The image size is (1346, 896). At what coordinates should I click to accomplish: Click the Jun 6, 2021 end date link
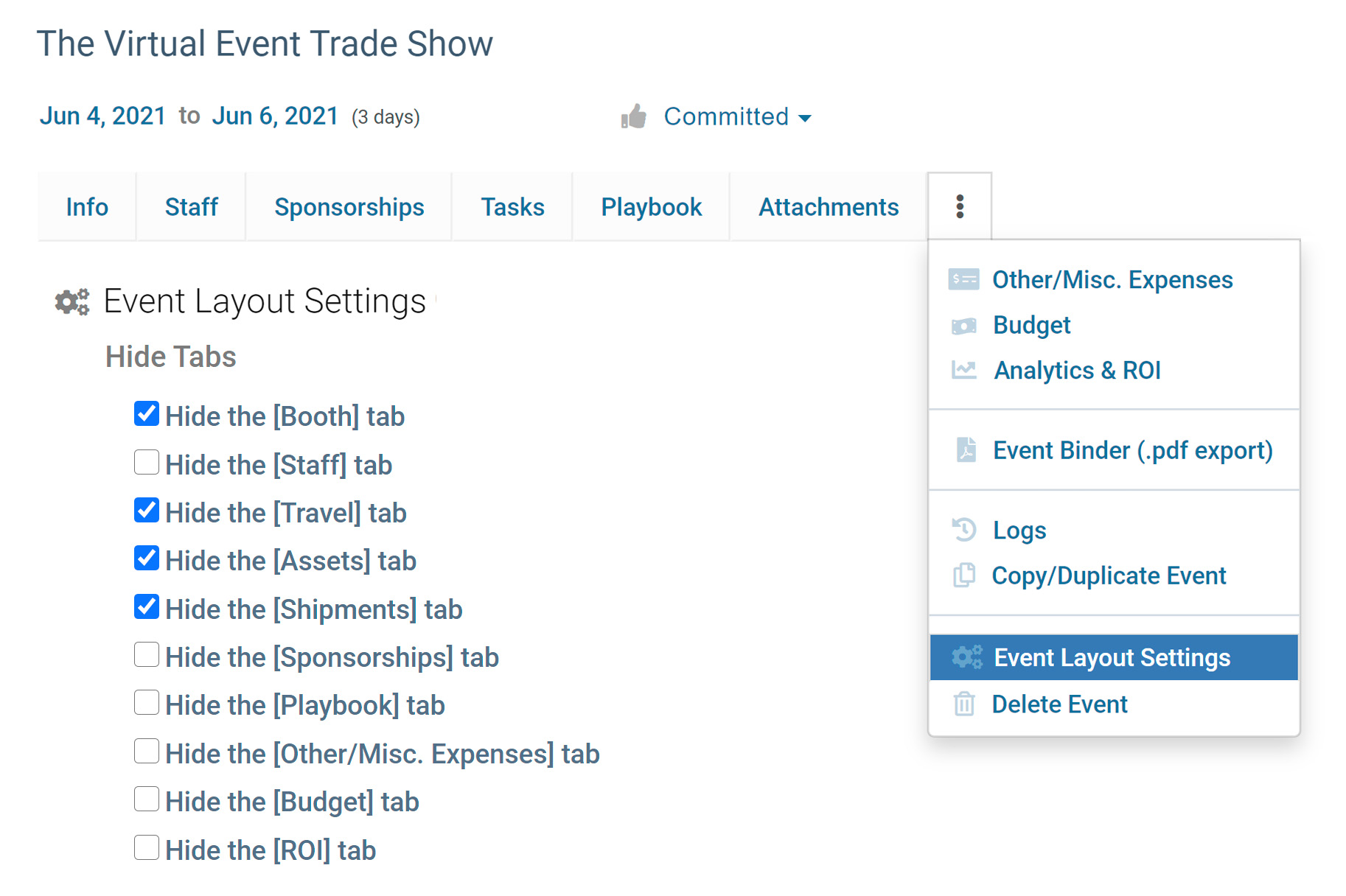[275, 116]
